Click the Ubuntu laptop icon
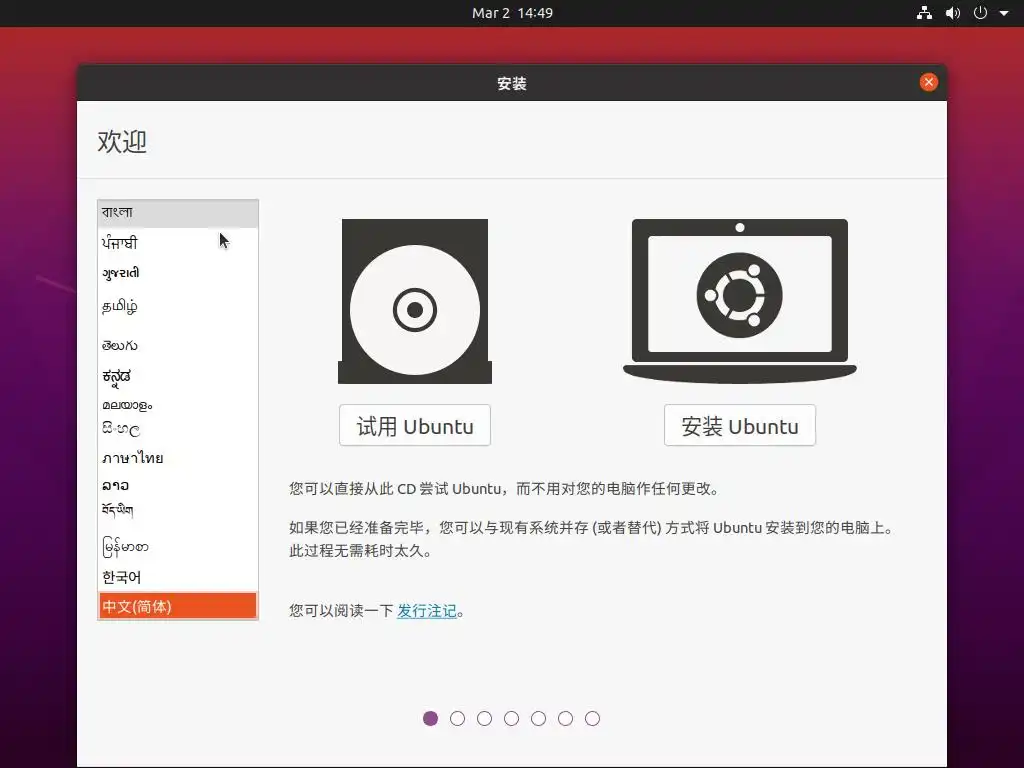This screenshot has width=1024, height=768. [x=739, y=301]
